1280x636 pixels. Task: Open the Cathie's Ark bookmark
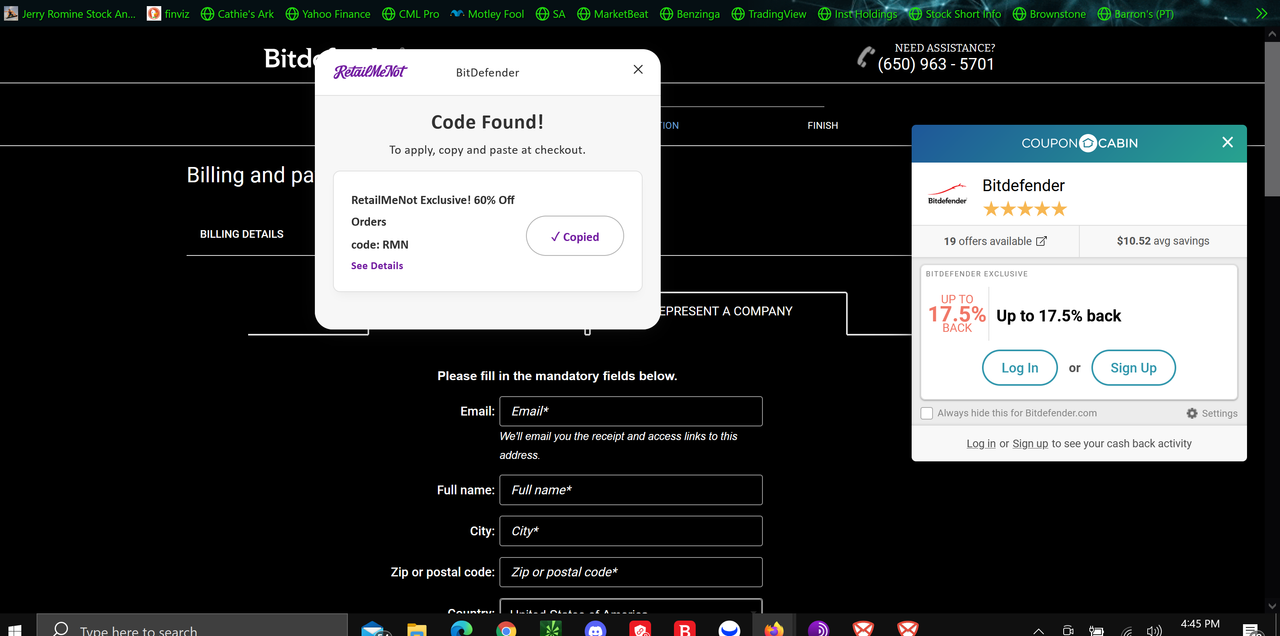pos(238,14)
